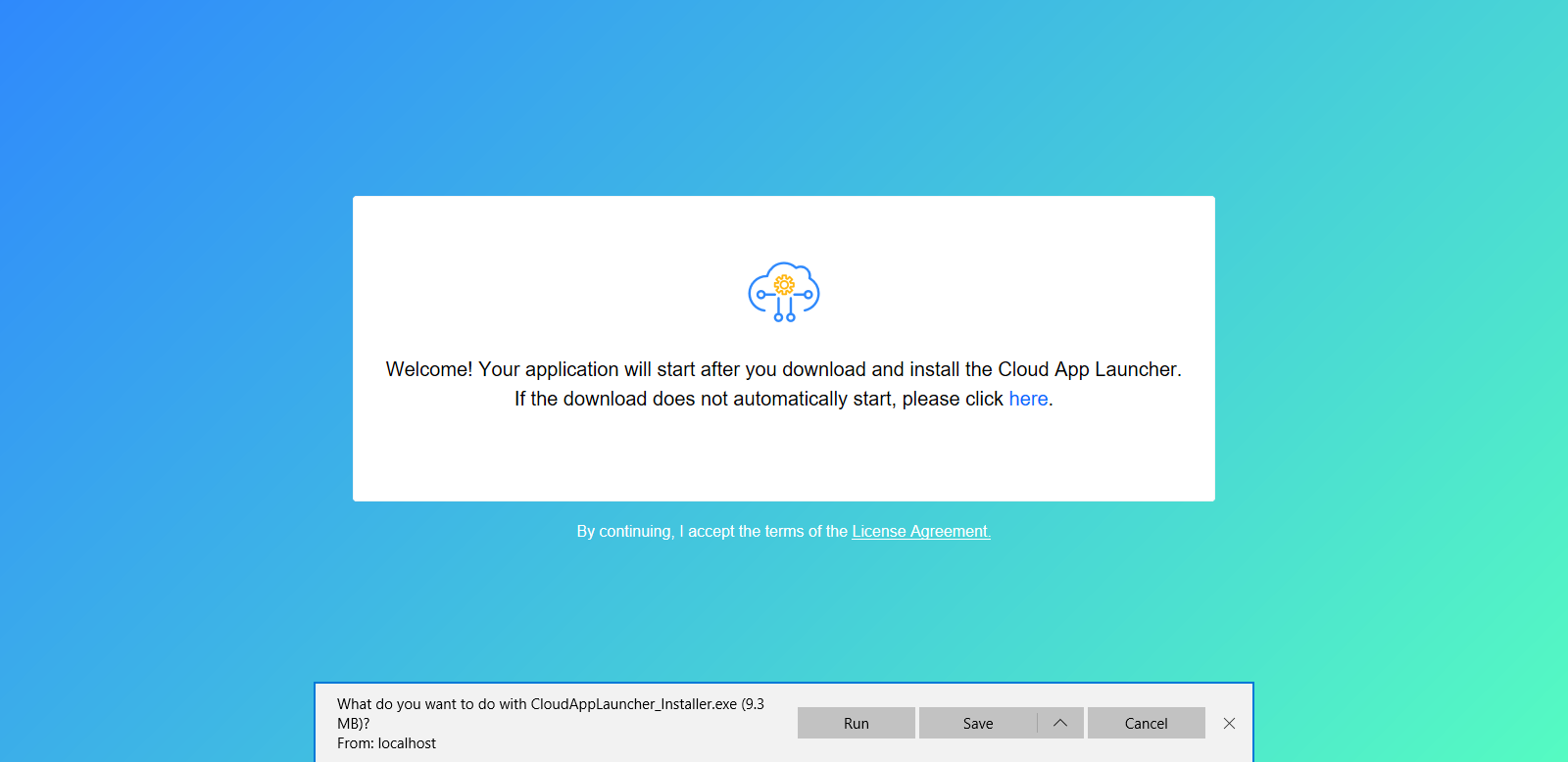The width and height of the screenshot is (1568, 762).
Task: Dismiss the download notification bar with X
Action: (1229, 723)
